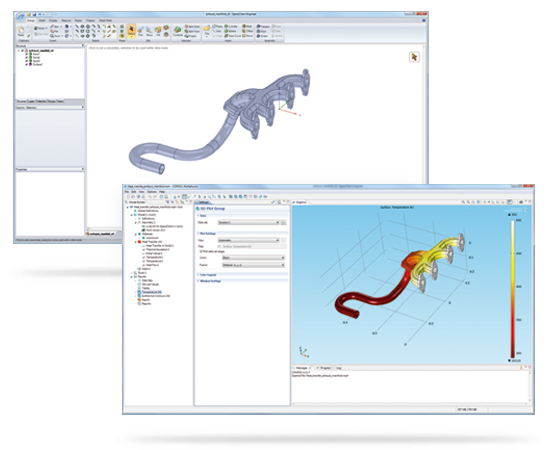Select the Select tool in SpaceClaim ribbon

pos(132,31)
